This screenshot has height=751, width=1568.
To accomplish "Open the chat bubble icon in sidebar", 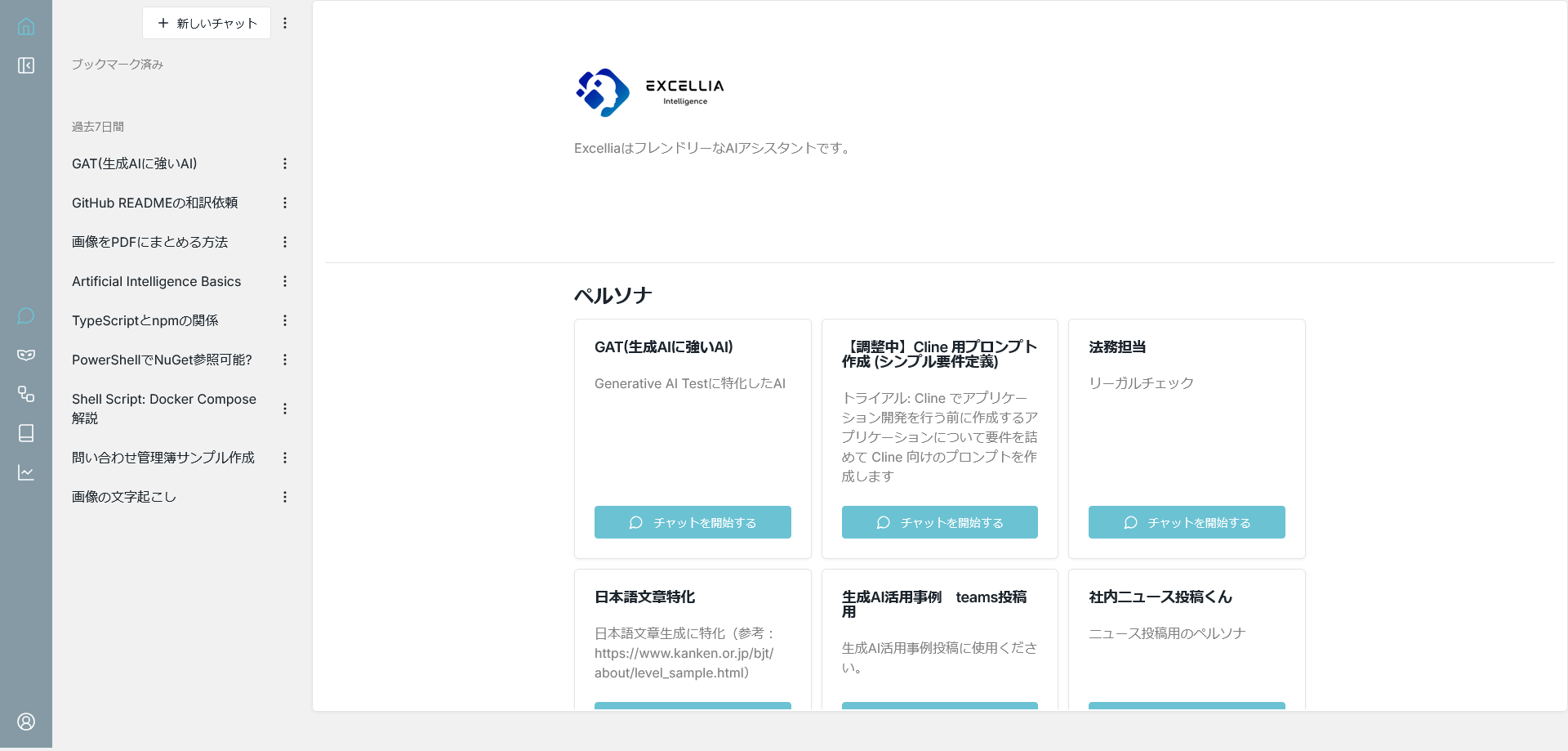I will coord(26,315).
